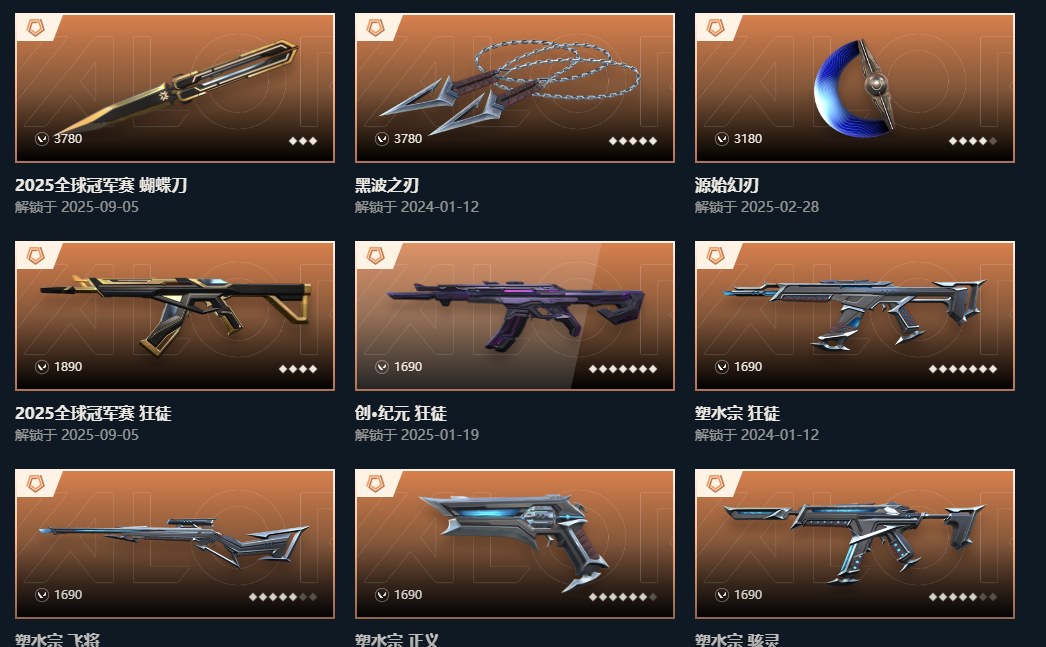Click the currency icon beside 1890 price
The image size is (1046, 647).
click(42, 367)
